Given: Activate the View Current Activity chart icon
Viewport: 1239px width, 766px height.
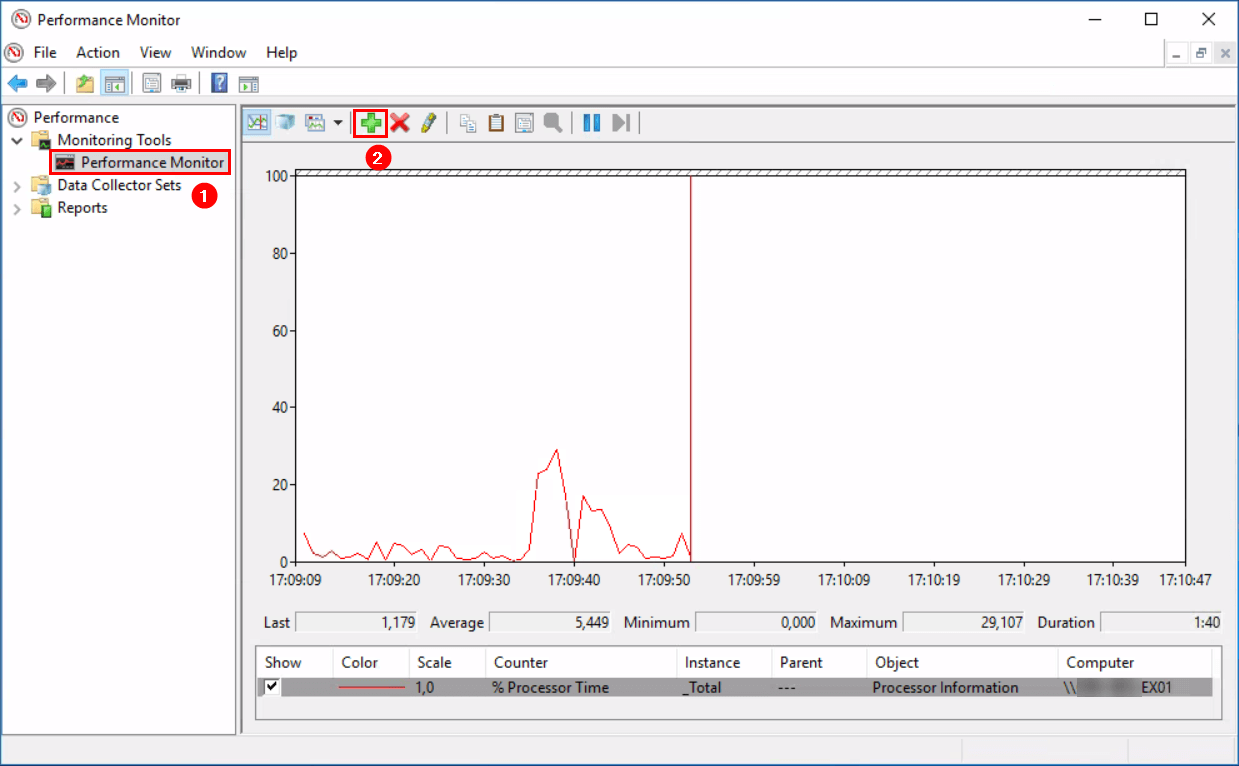Looking at the screenshot, I should [256, 122].
